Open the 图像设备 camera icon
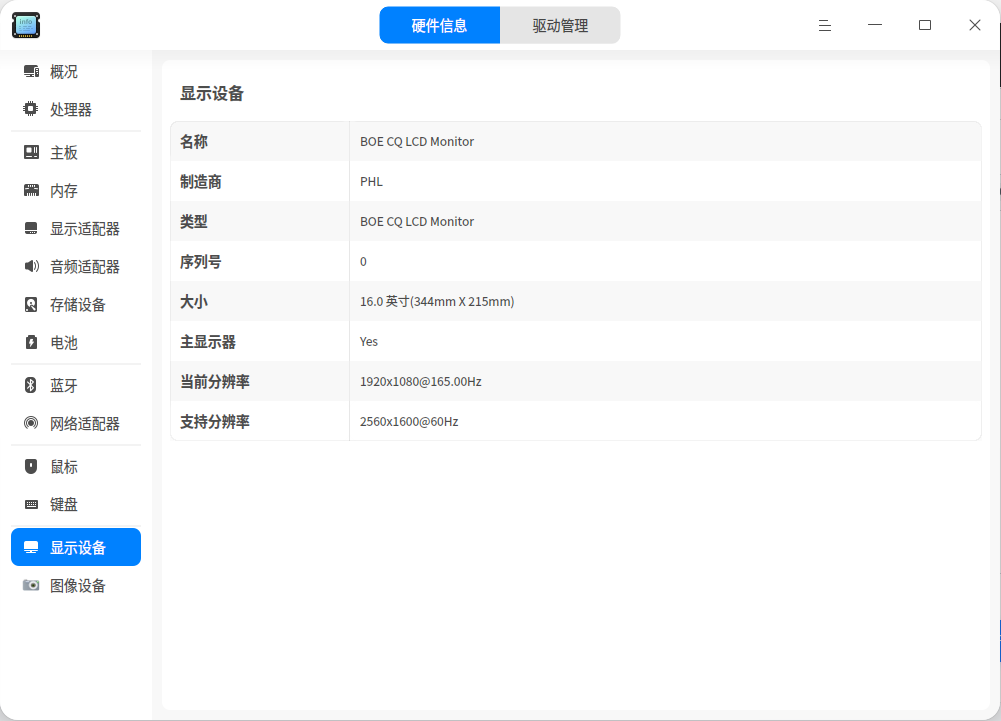The width and height of the screenshot is (1001, 721). point(31,585)
